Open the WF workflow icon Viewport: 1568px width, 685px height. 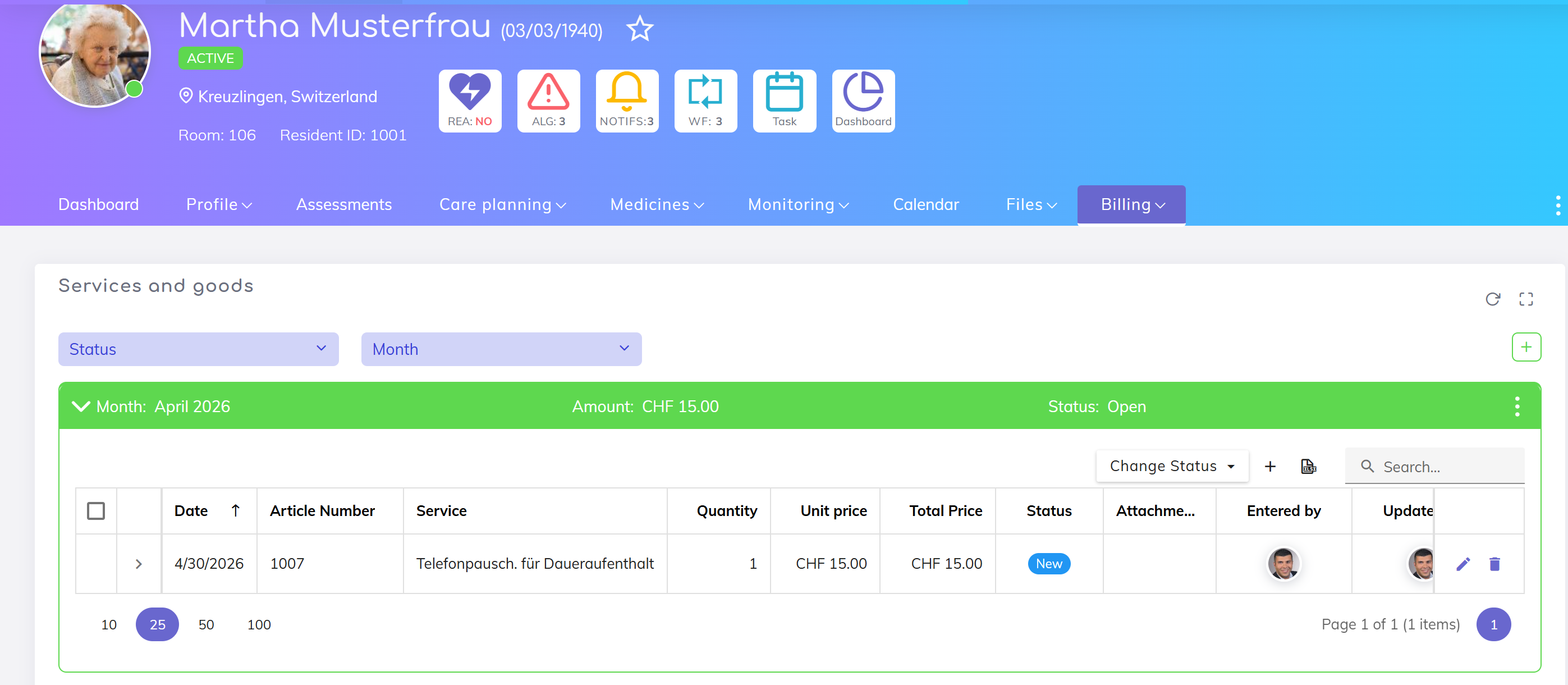(705, 101)
